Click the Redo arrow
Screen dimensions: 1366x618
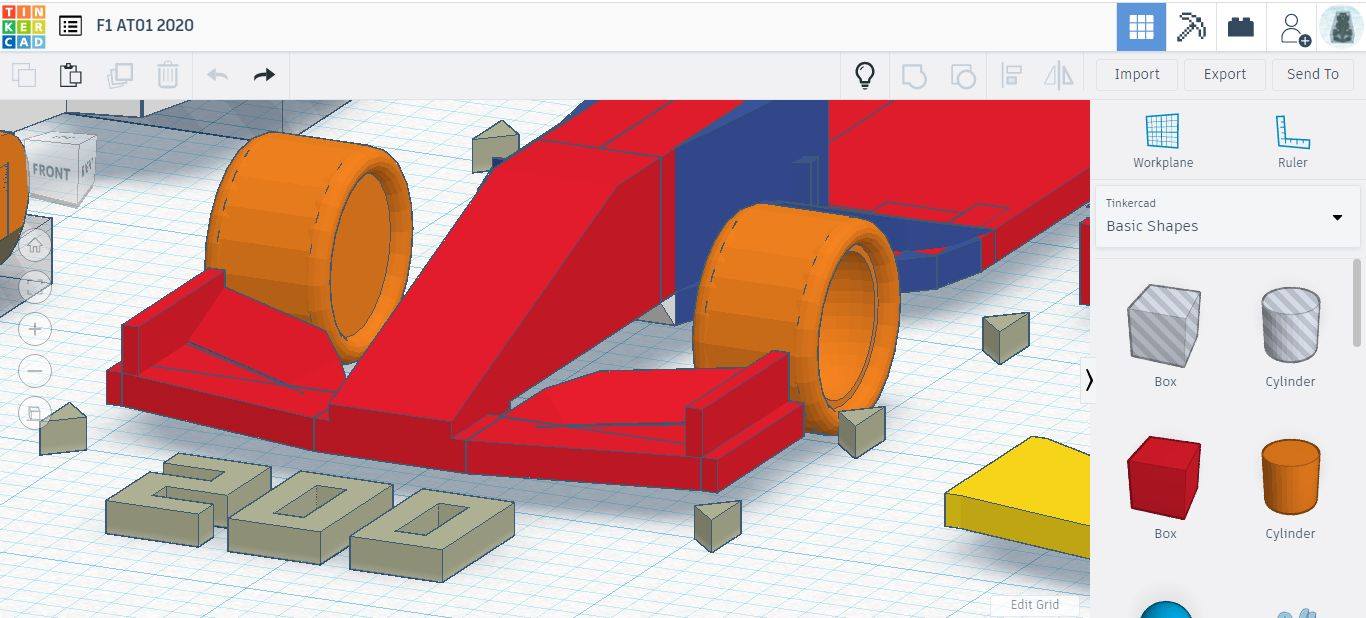(264, 75)
